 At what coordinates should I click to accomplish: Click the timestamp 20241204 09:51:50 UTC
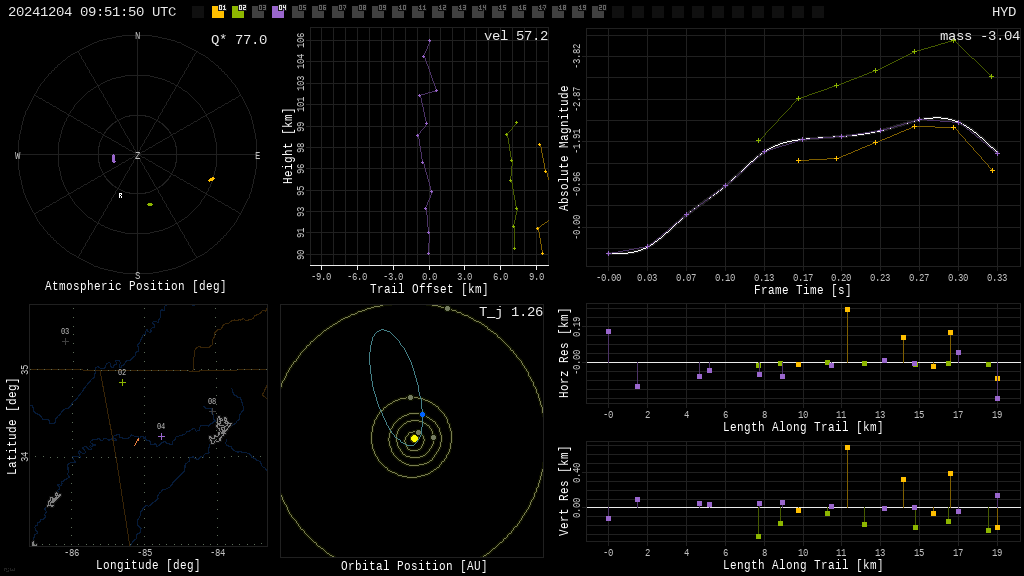pyautogui.click(x=92, y=12)
